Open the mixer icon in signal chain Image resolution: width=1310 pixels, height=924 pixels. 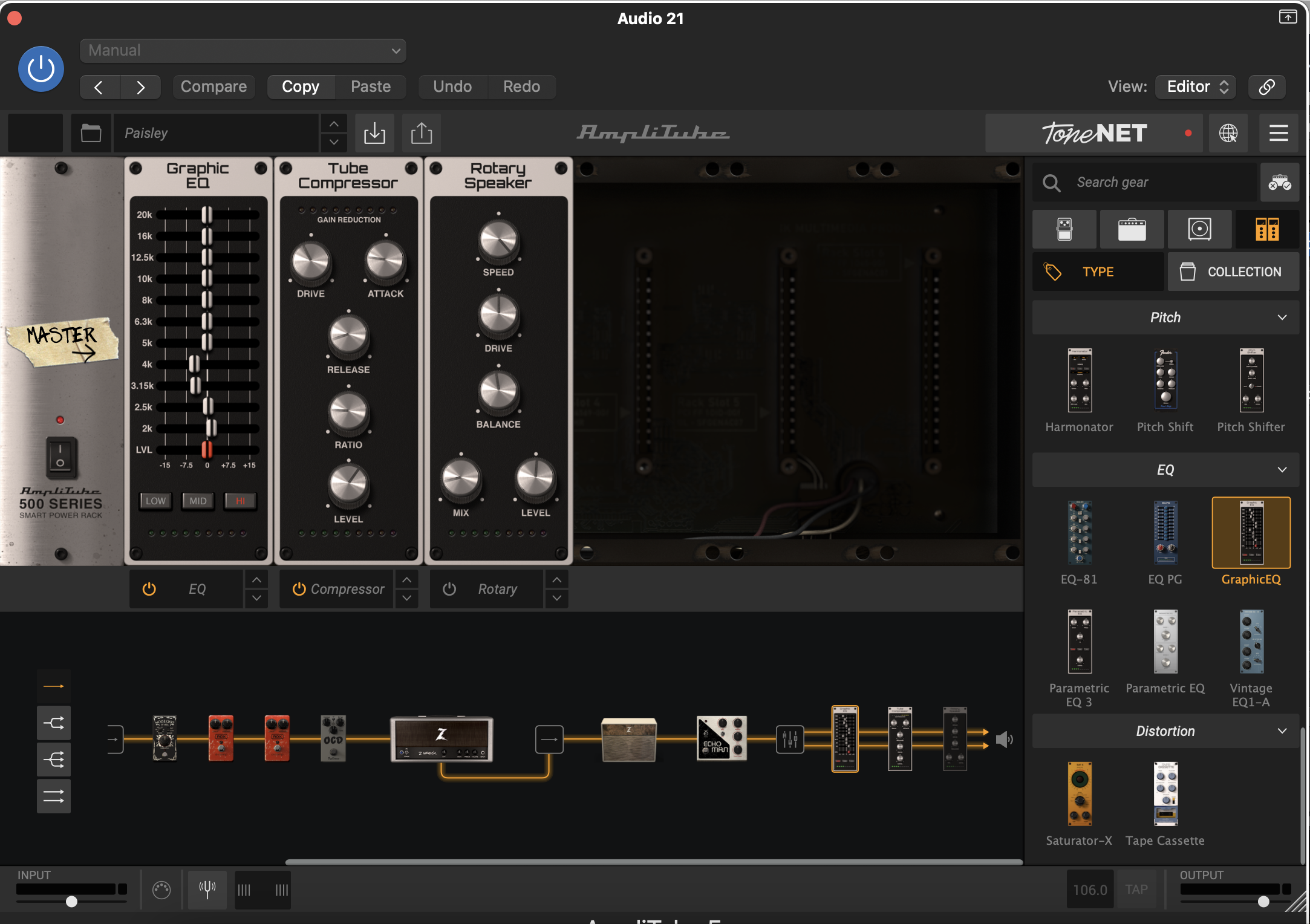point(790,739)
